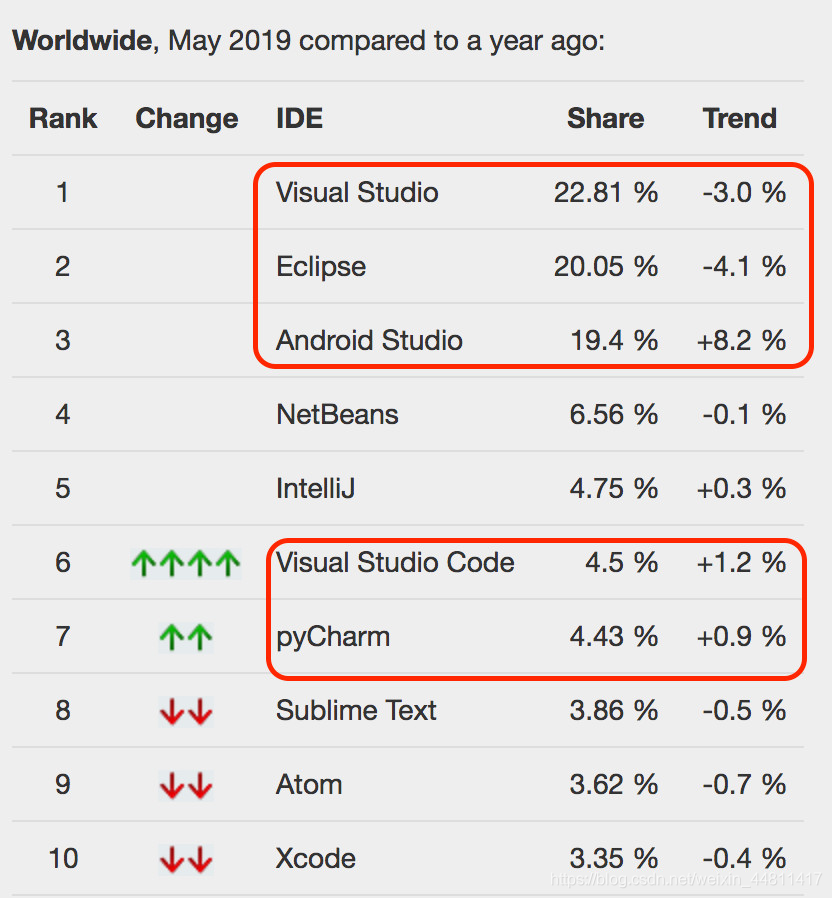
Task: Click the +1.2 % trend value
Action: coord(742,562)
